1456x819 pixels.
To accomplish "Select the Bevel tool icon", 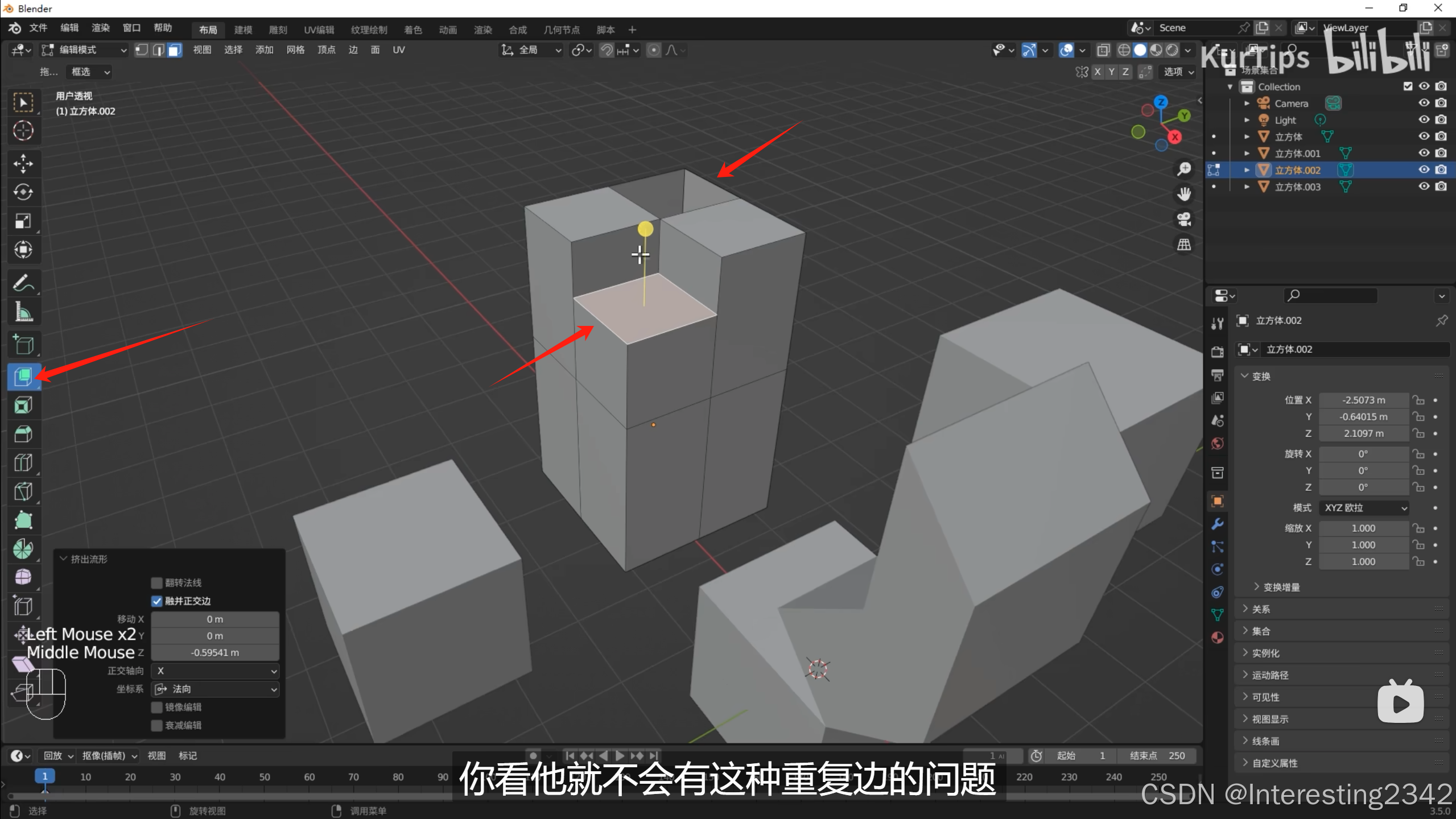I will tap(23, 434).
